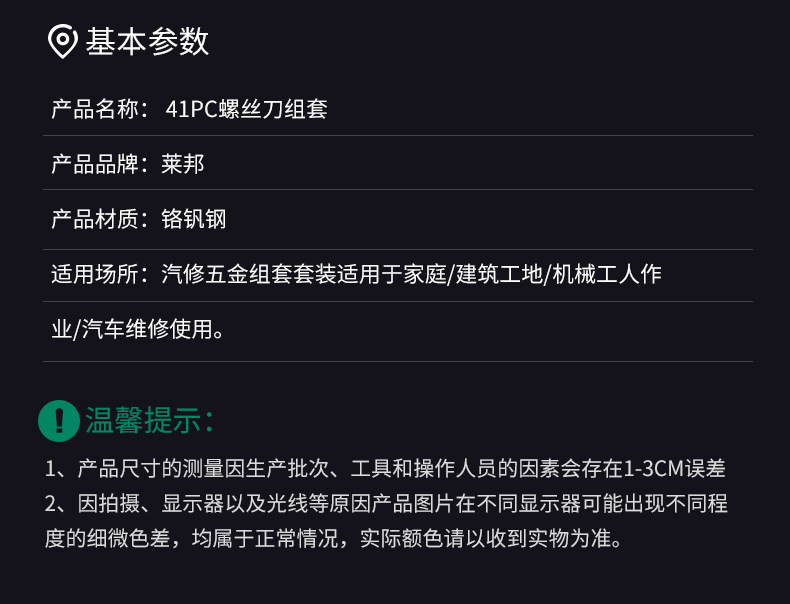The height and width of the screenshot is (604, 790).
Task: Click the 业/汽车维修使用 line
Action: [x=137, y=329]
